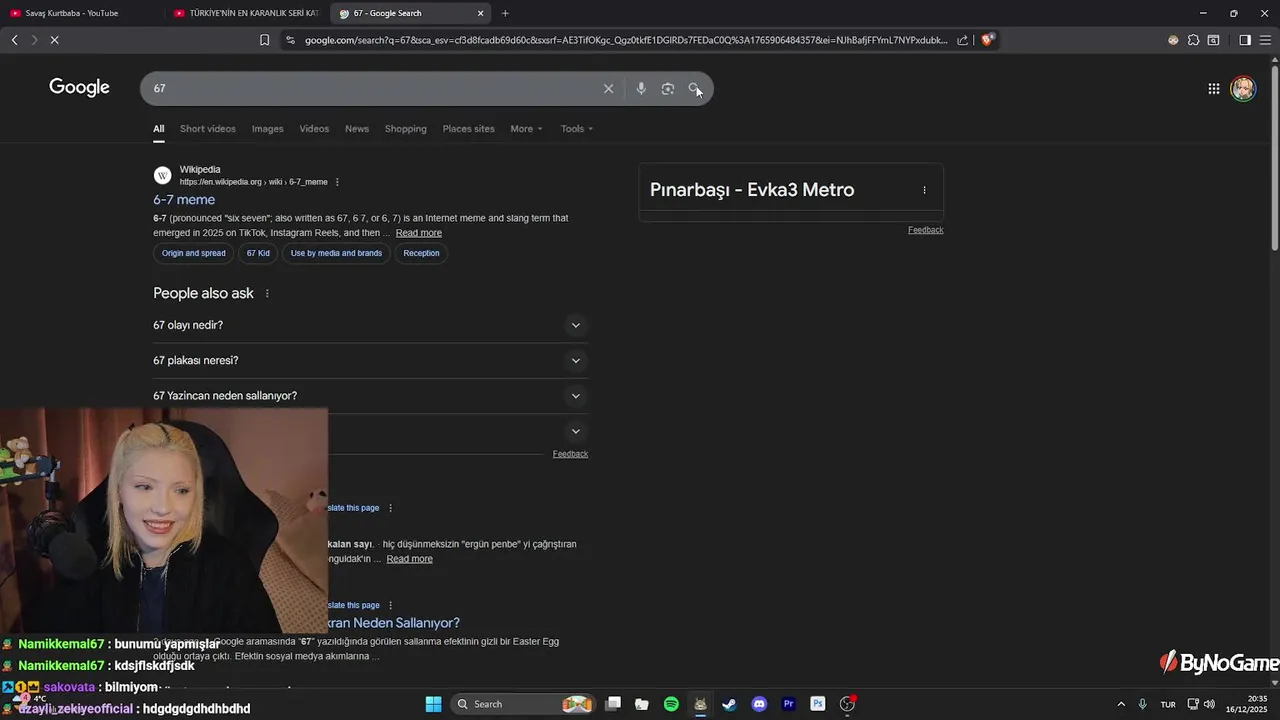This screenshot has height=720, width=1280.
Task: Share this page via the share icon
Action: 962,40
